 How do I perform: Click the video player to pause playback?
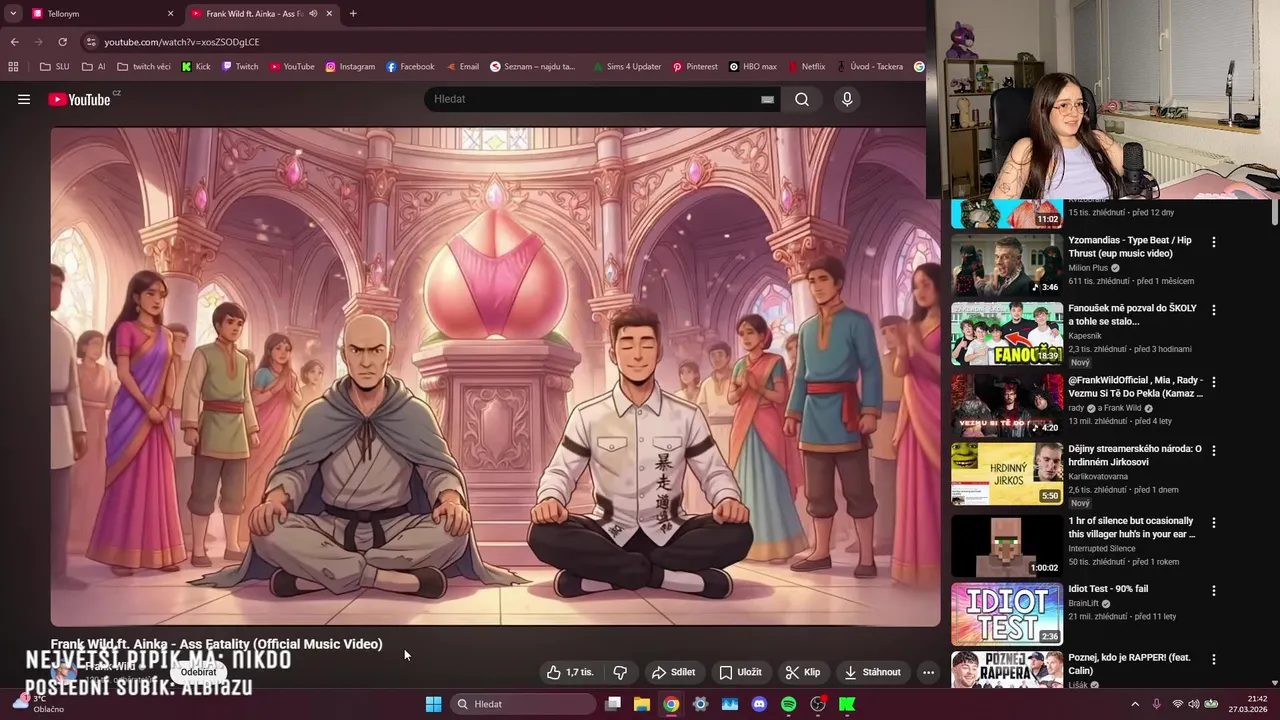click(x=495, y=376)
